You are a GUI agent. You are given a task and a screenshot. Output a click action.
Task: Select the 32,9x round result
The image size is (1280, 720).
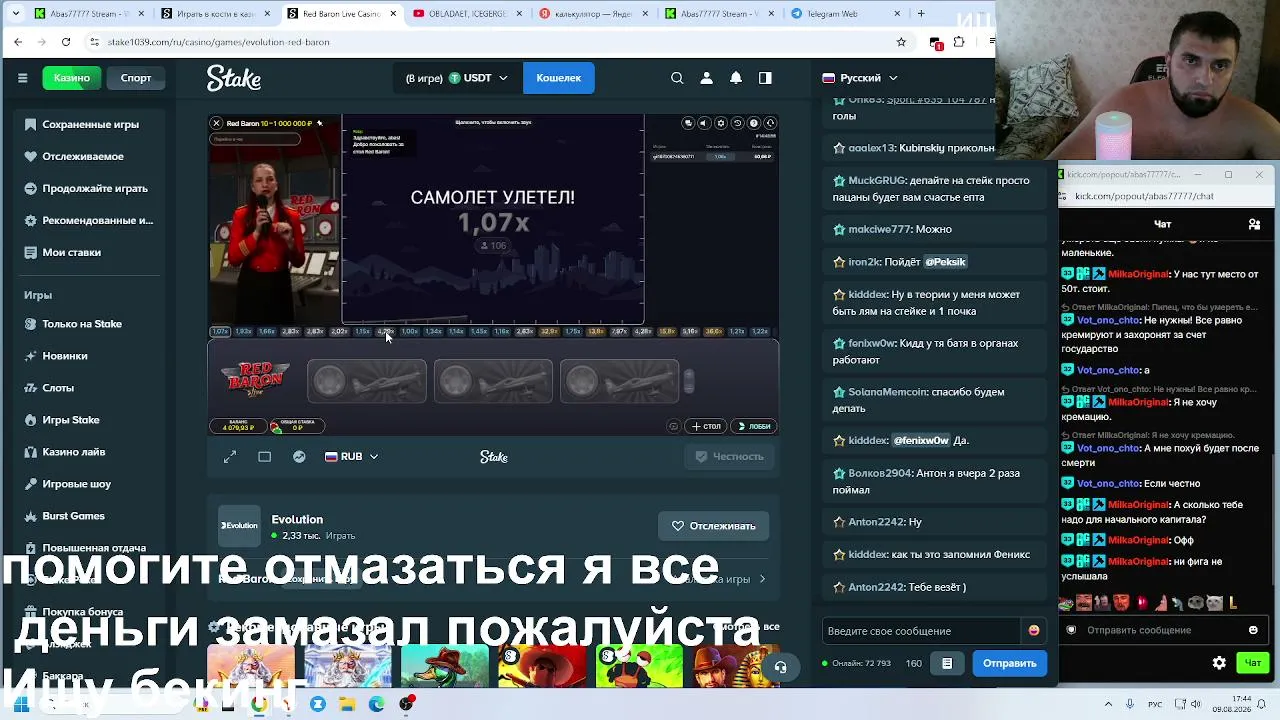click(549, 331)
